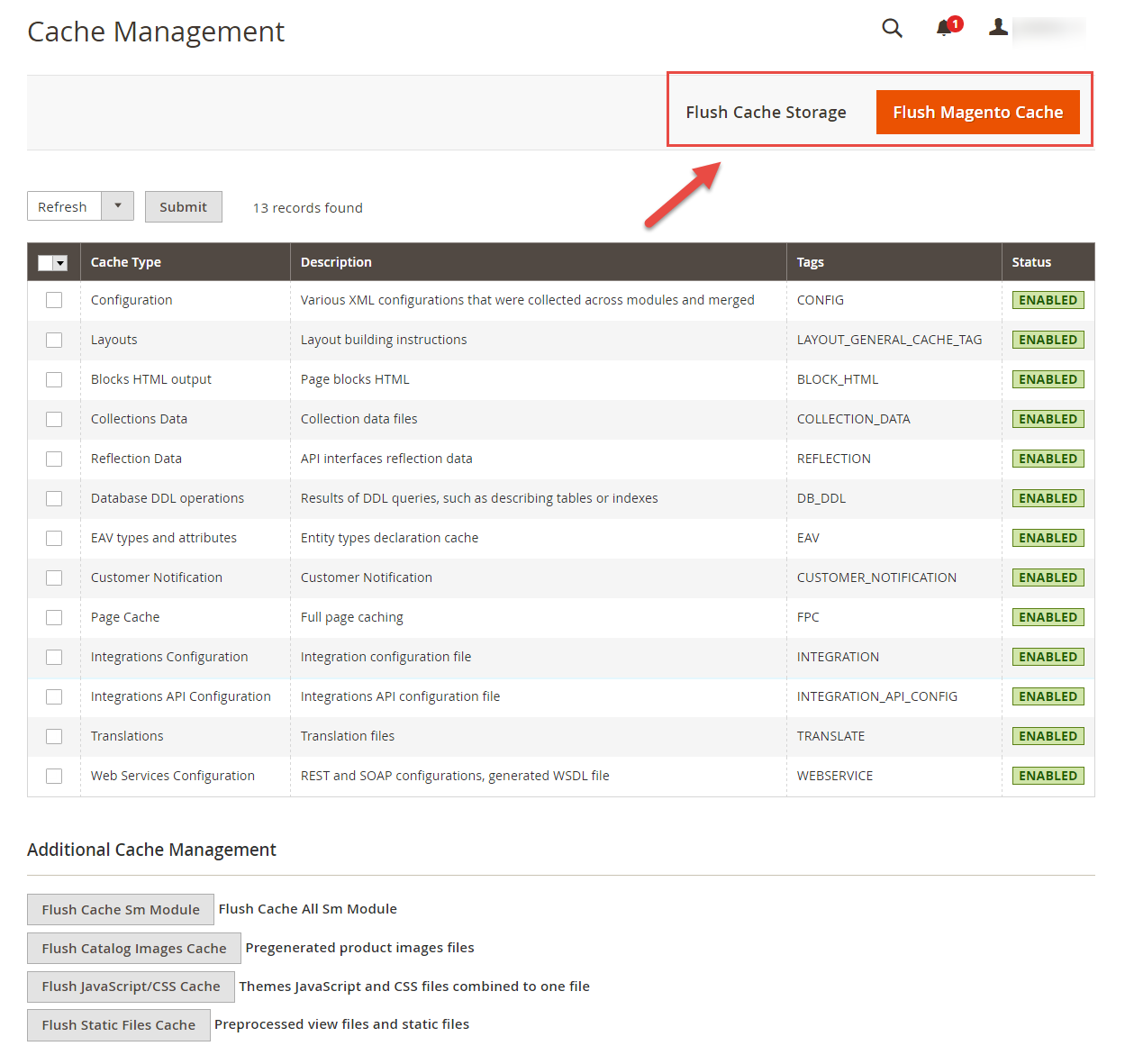1125x1064 pixels.
Task: Submit the selected cache action
Action: tap(183, 206)
